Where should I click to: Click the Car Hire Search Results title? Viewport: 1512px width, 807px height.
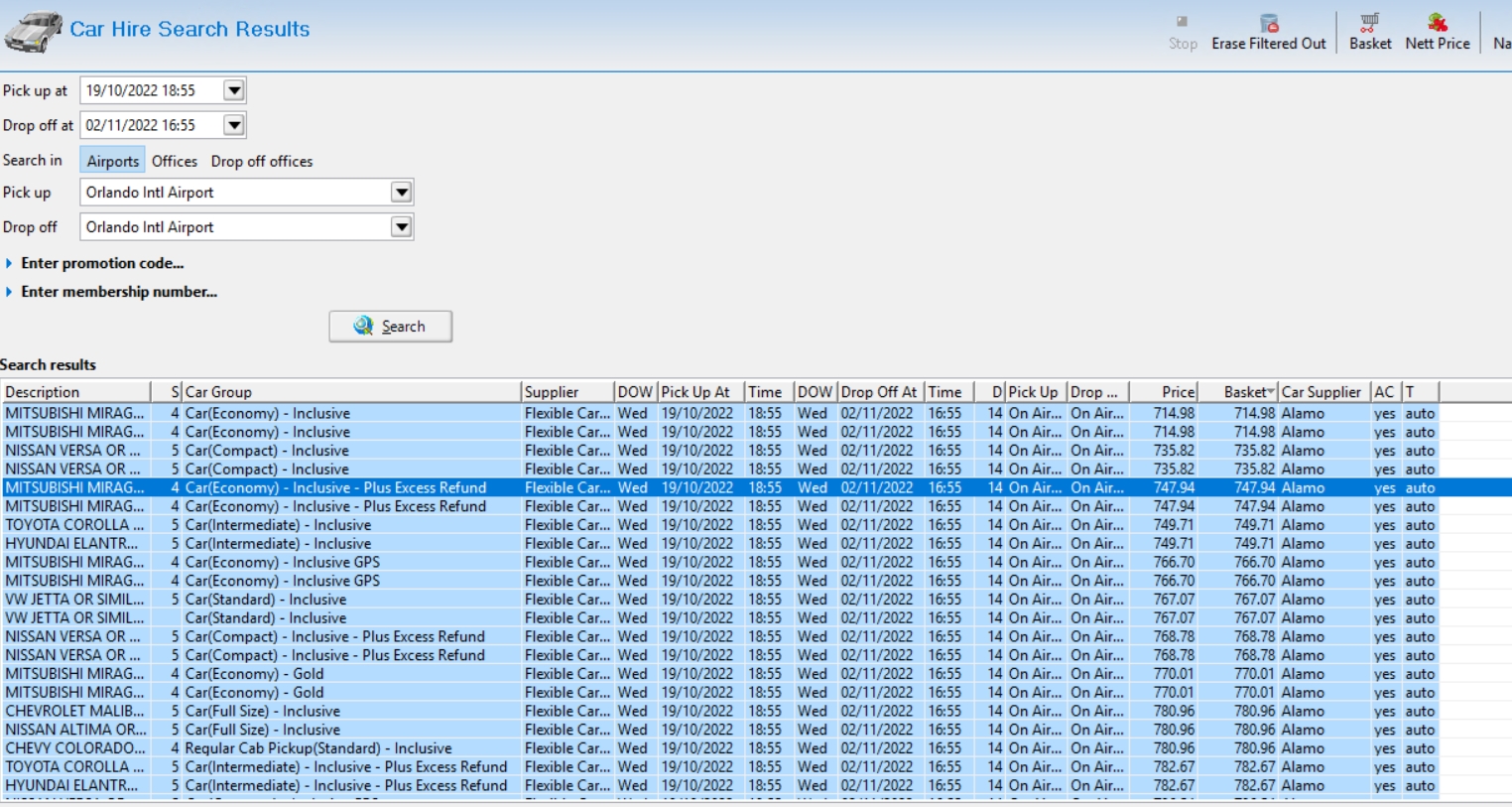point(189,30)
